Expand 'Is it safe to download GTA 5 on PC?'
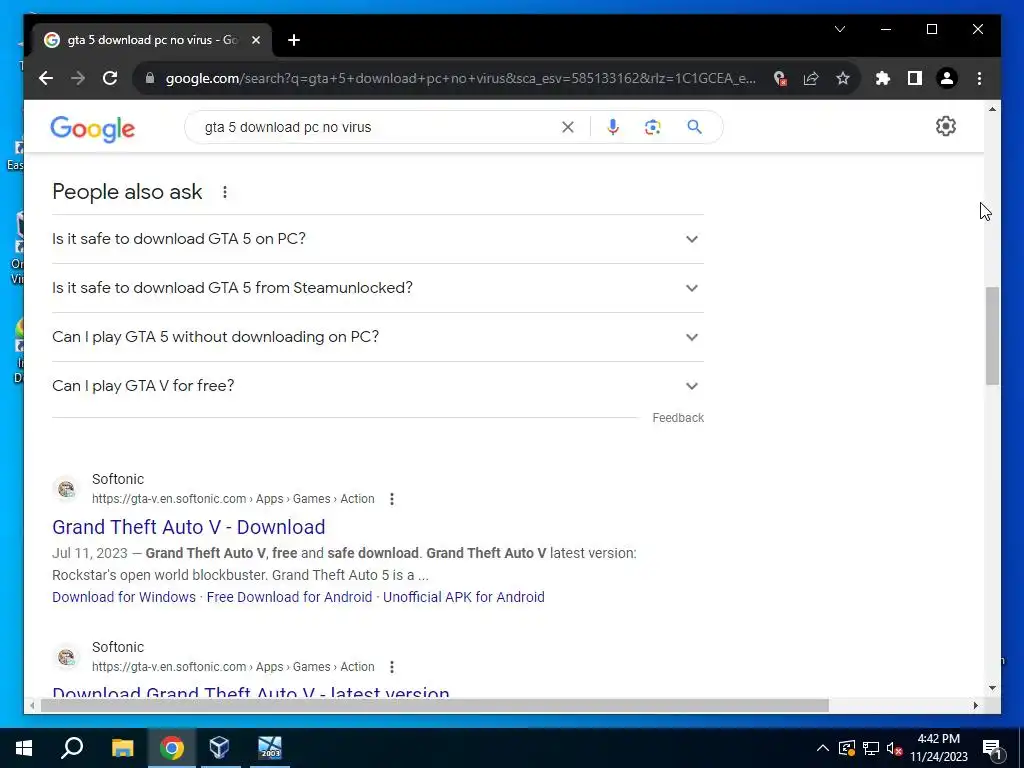 click(377, 239)
